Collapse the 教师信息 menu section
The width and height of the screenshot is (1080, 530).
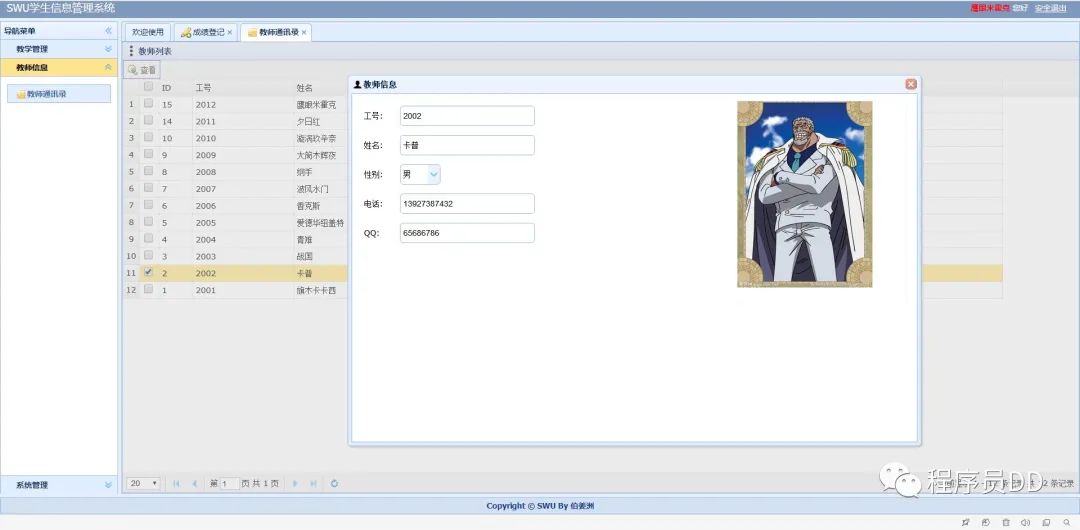(108, 68)
